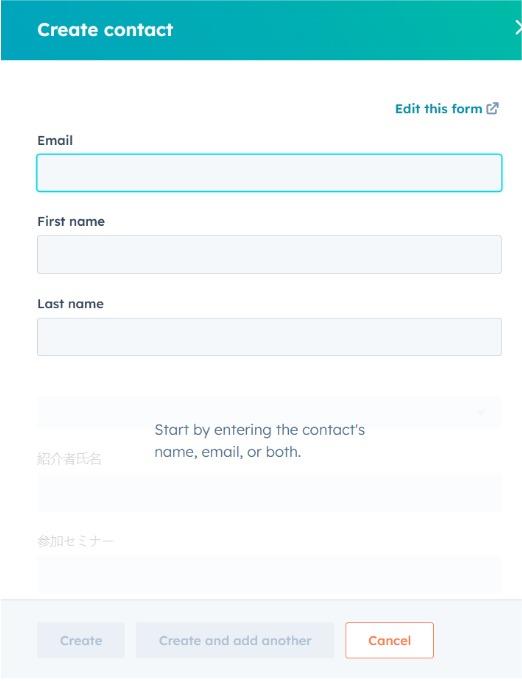The image size is (522, 681).
Task: Click the 参加セミナー input field
Action: (269, 576)
